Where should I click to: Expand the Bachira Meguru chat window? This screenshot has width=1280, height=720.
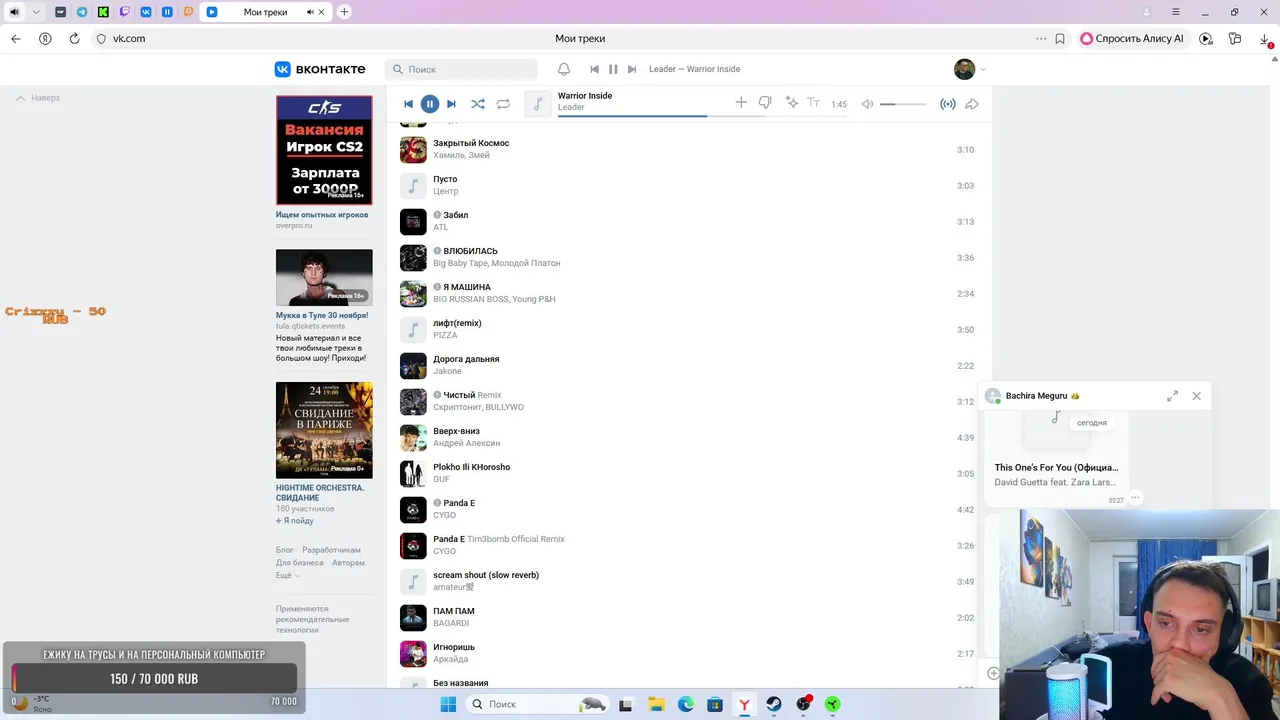pyautogui.click(x=1172, y=396)
